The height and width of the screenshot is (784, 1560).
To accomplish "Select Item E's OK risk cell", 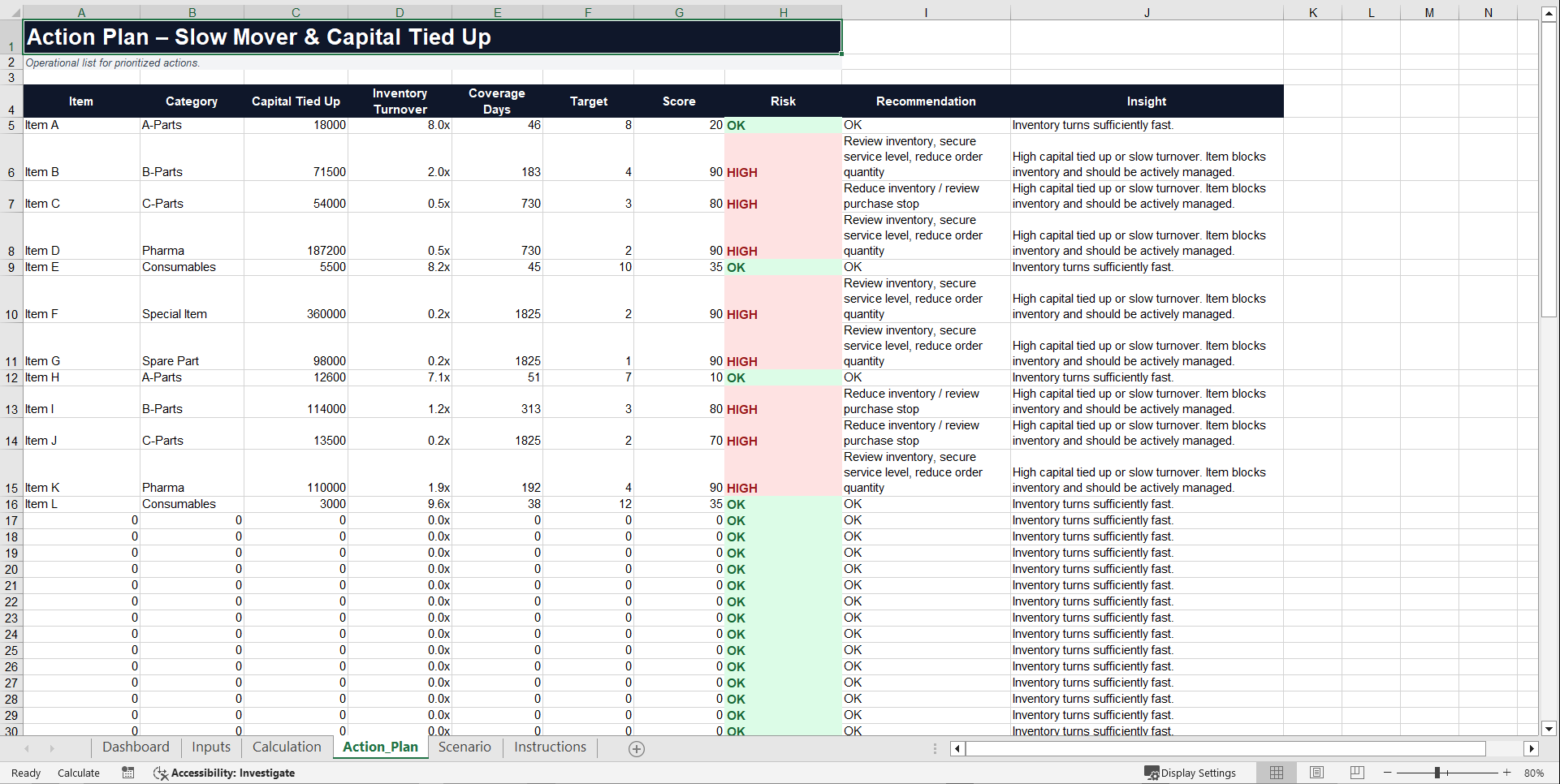I will (783, 267).
